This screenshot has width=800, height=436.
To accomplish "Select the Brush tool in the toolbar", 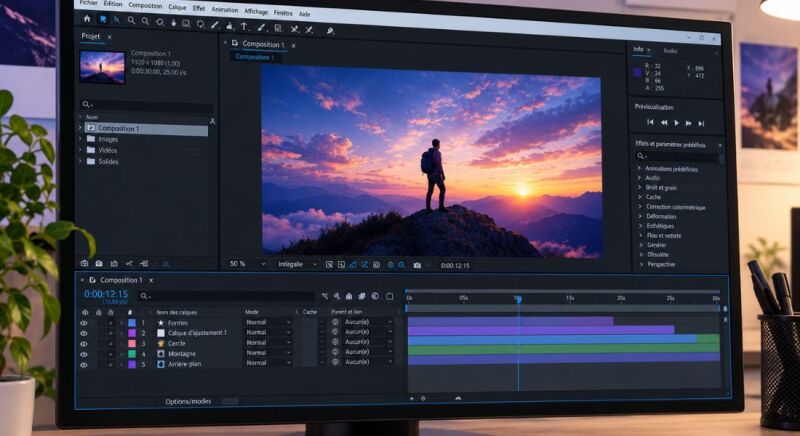I will pos(261,27).
